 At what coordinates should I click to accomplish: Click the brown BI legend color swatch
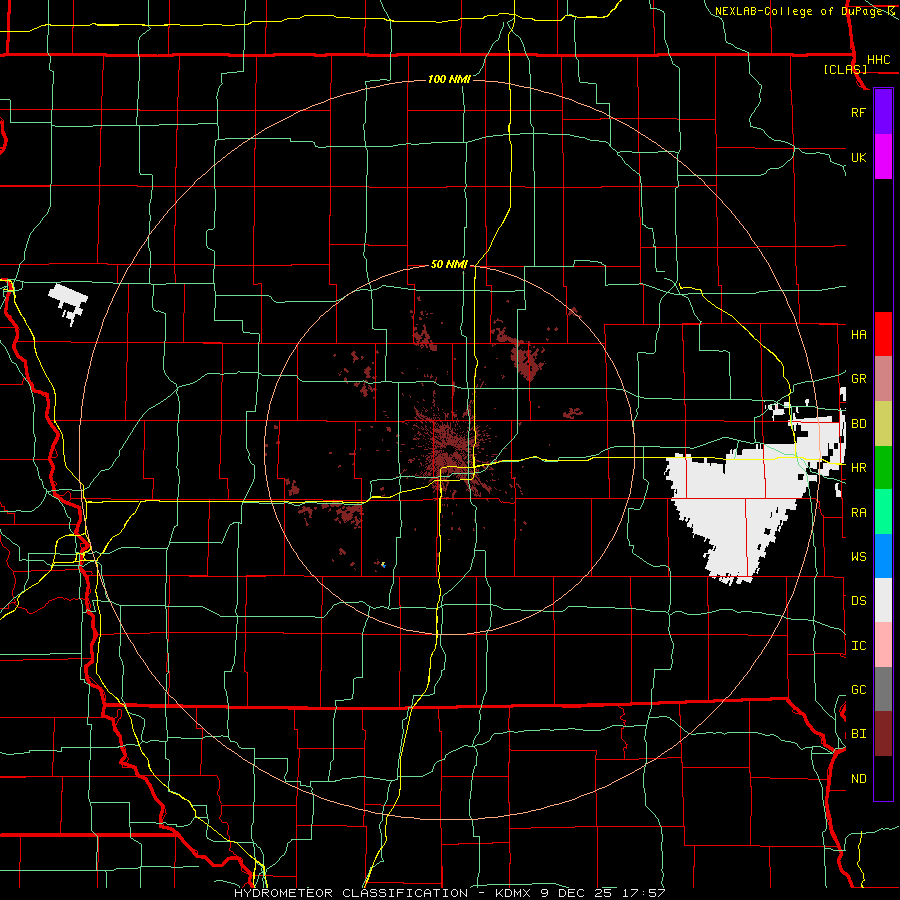[x=883, y=734]
